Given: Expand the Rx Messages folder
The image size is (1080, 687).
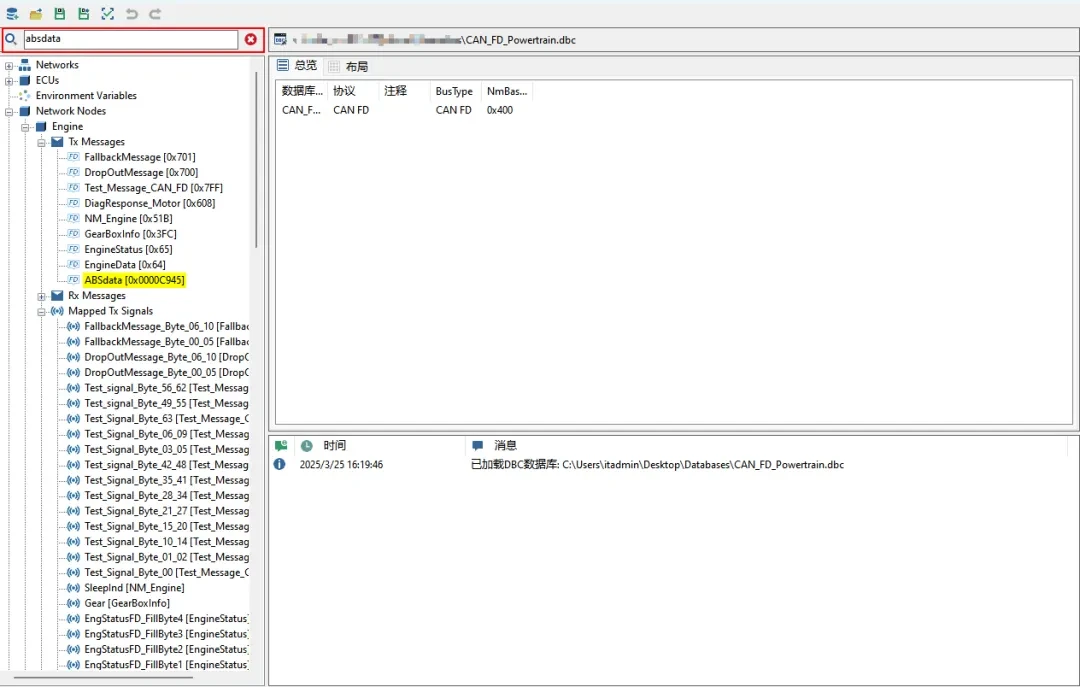Looking at the screenshot, I should [42, 296].
